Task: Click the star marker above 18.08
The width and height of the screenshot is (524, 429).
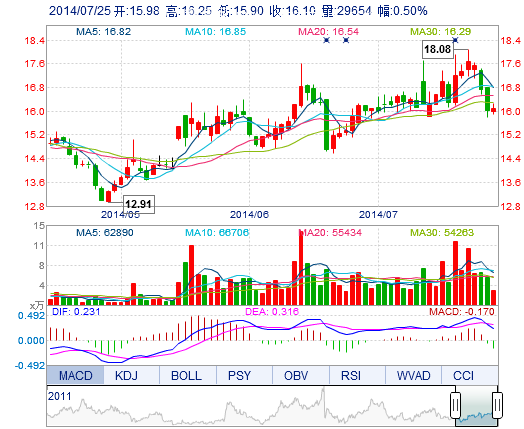Action: (x=455, y=40)
